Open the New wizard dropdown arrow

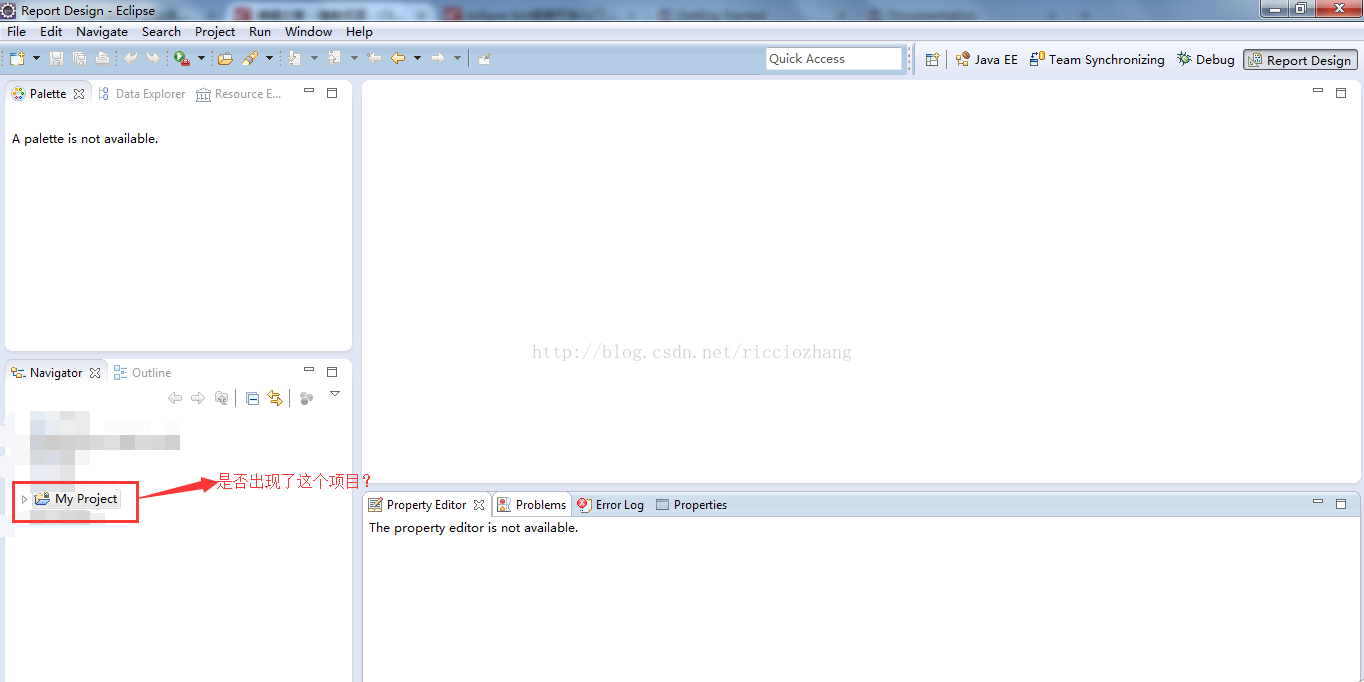(x=36, y=58)
